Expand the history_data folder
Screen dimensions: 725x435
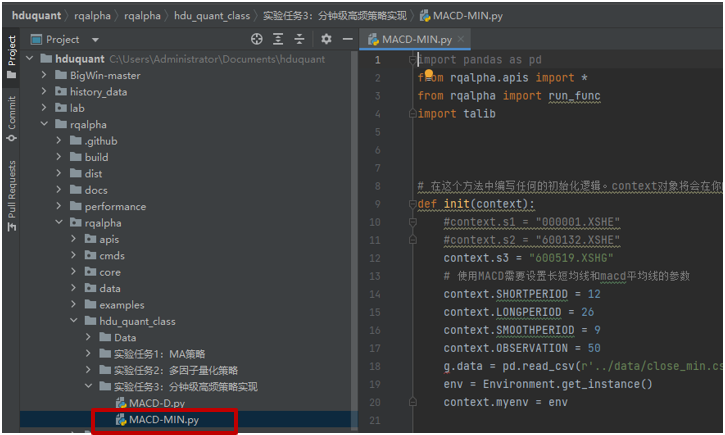click(x=44, y=92)
